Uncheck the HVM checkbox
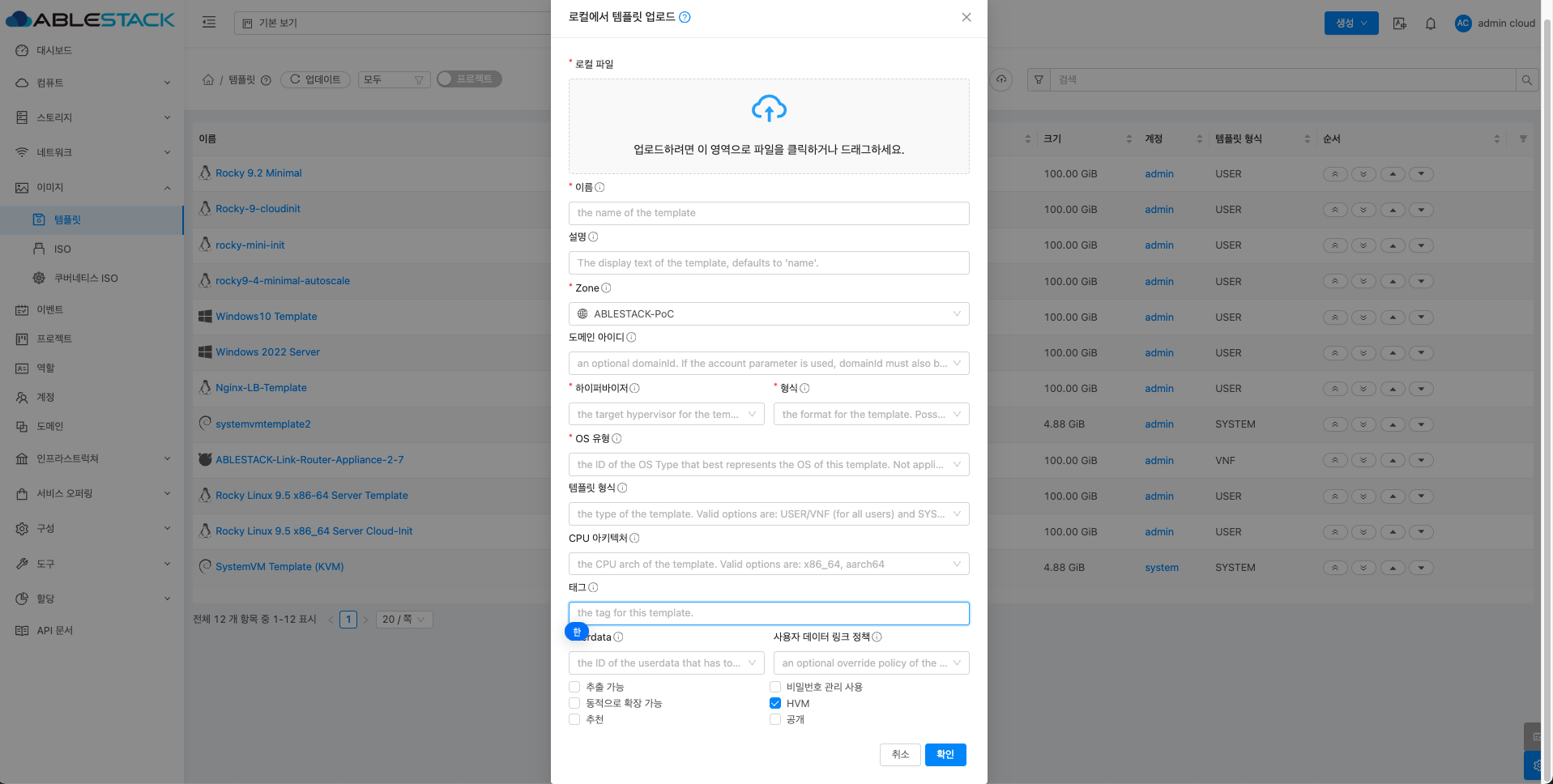1553x784 pixels. click(x=775, y=703)
